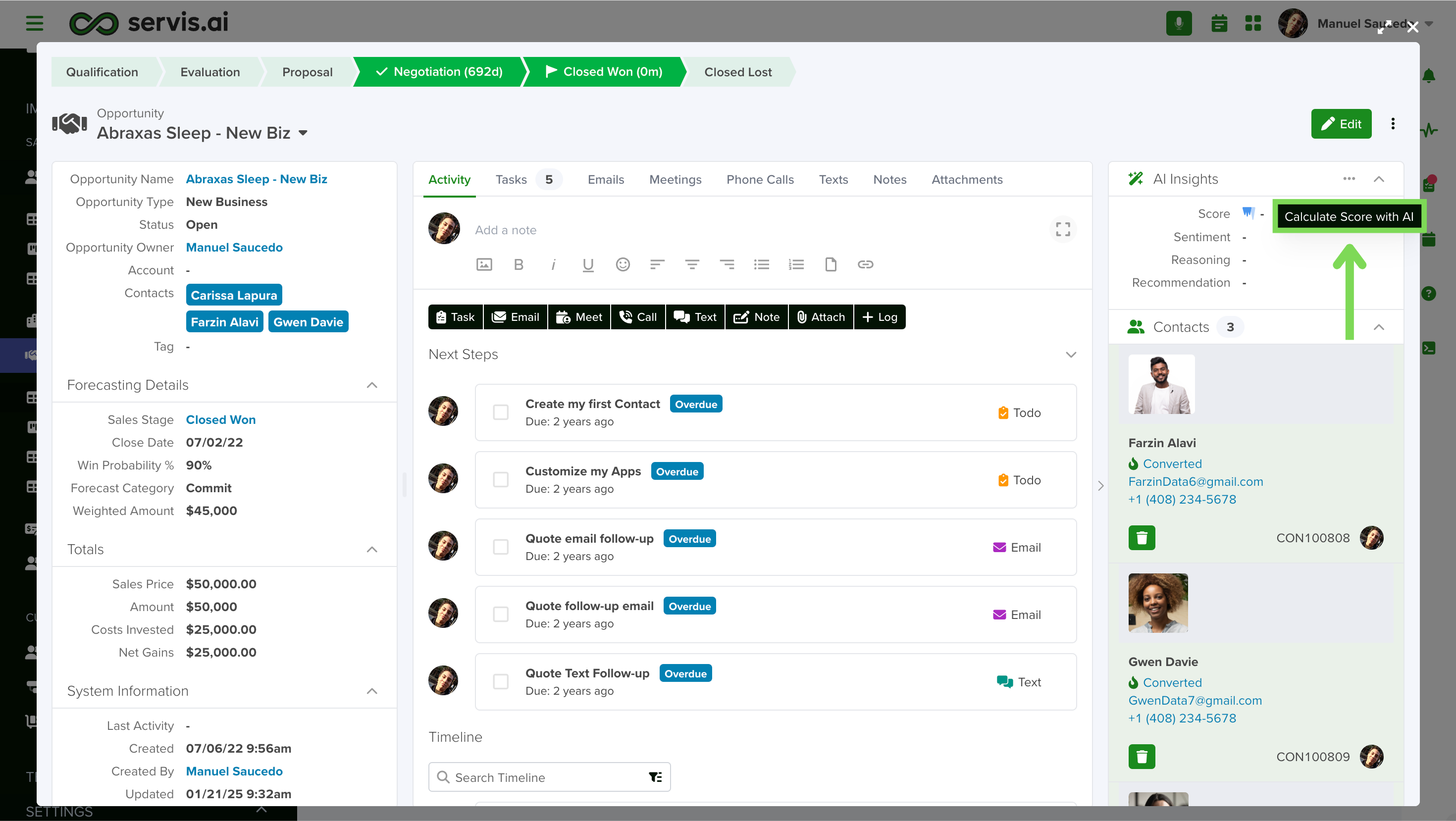Click the AI score calculate icon
The image size is (1456, 821).
(x=1248, y=213)
